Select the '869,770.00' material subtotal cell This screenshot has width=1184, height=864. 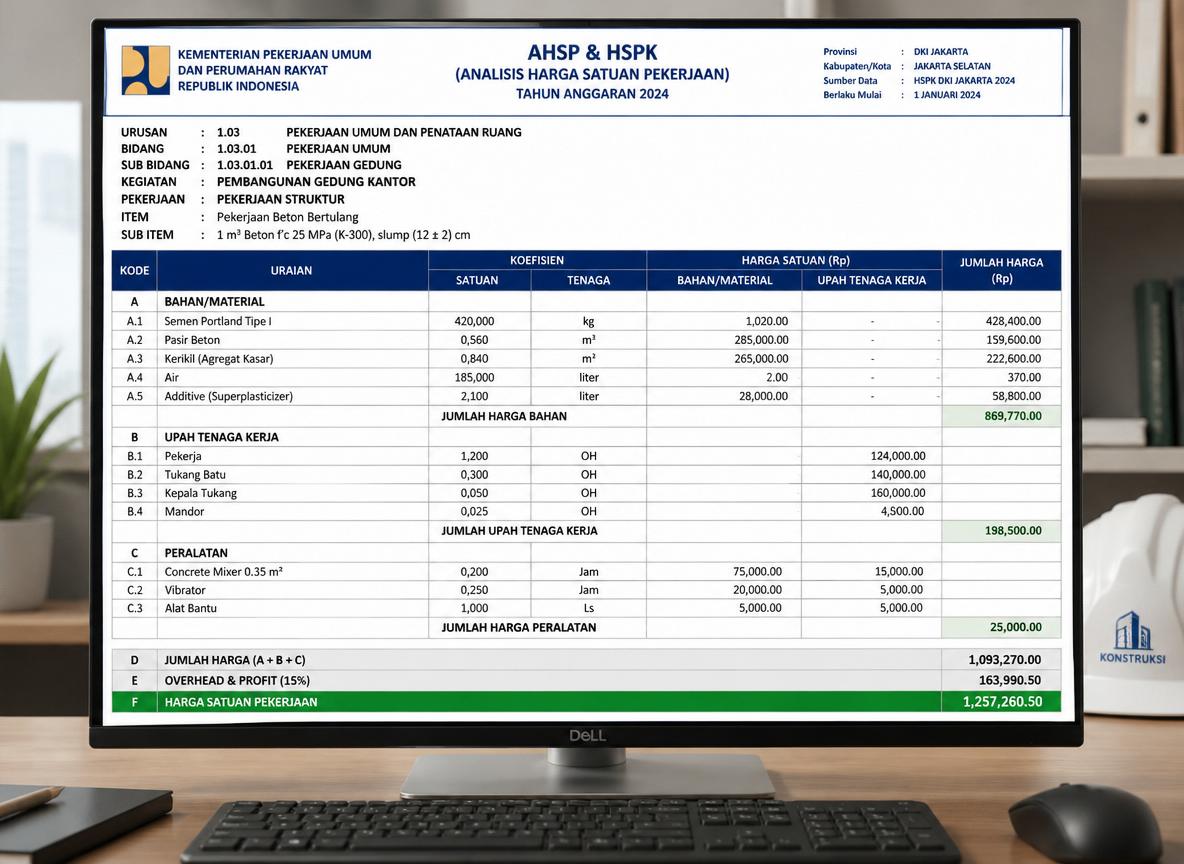point(1001,416)
